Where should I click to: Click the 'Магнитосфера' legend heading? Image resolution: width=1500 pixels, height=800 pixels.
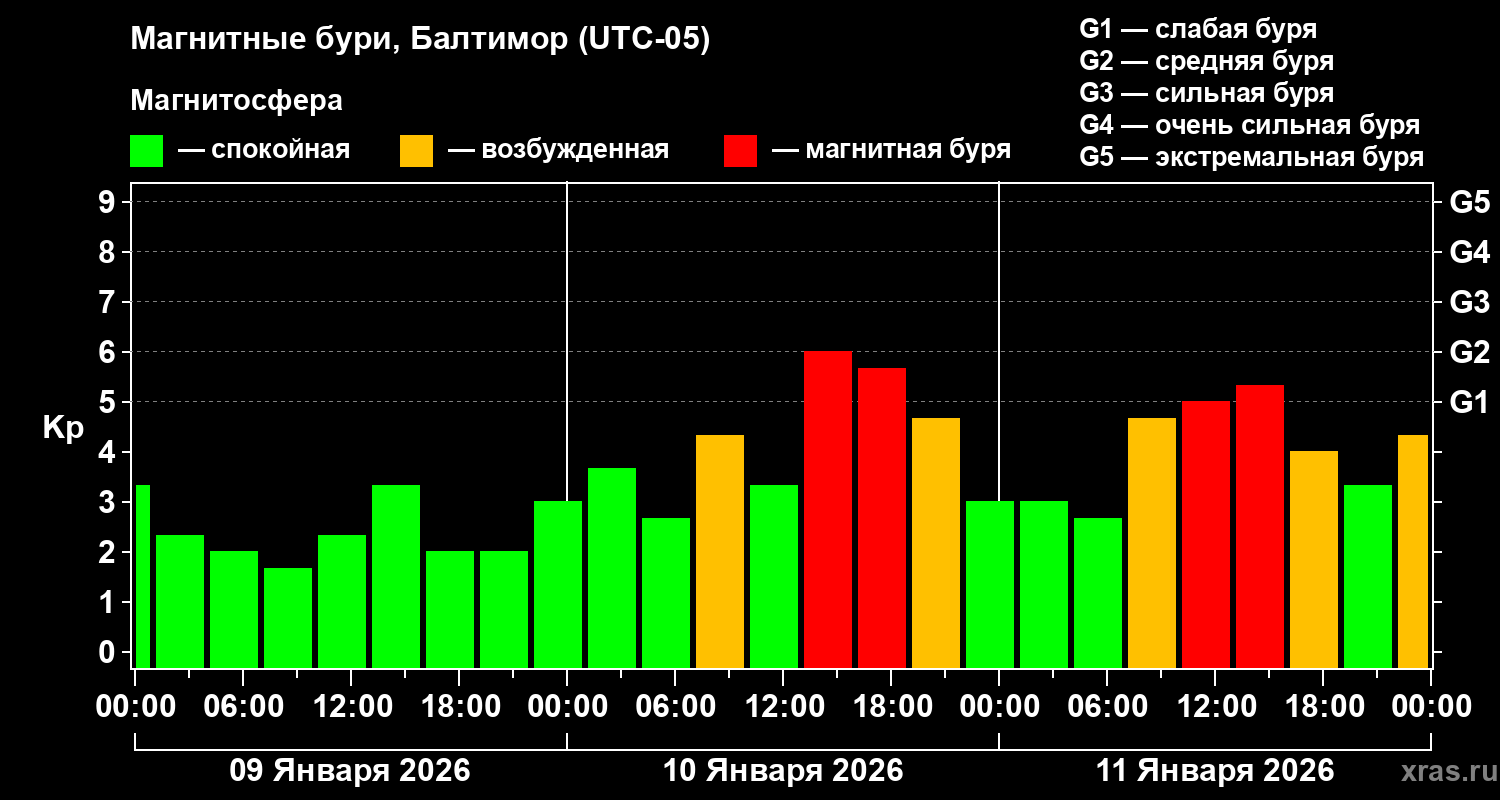(x=236, y=101)
